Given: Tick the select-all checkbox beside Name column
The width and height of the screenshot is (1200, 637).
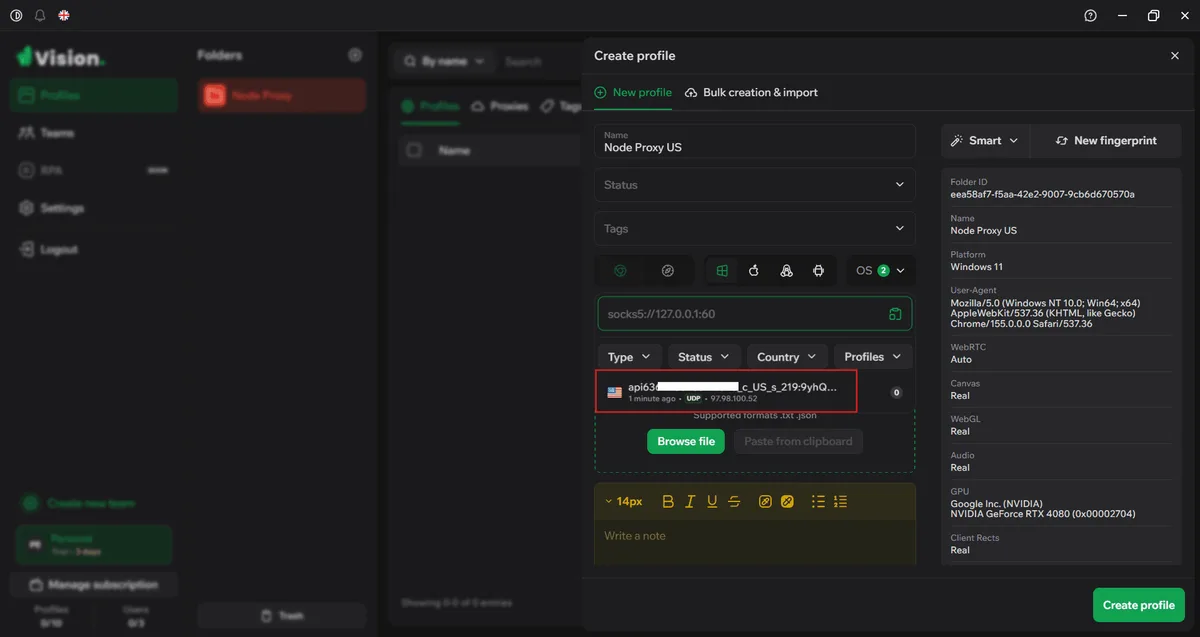Looking at the screenshot, I should click(414, 150).
